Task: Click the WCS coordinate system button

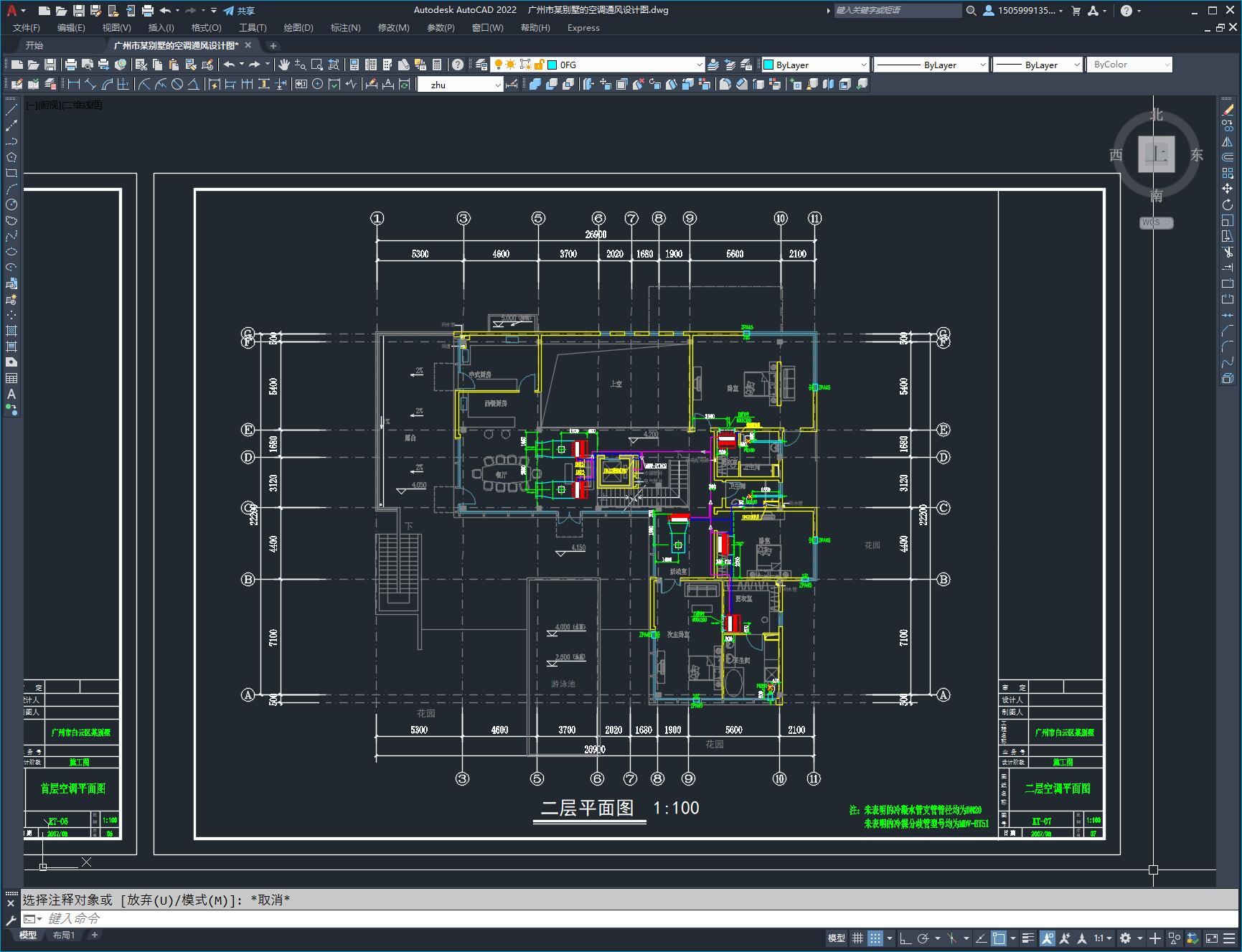Action: 1155,222
